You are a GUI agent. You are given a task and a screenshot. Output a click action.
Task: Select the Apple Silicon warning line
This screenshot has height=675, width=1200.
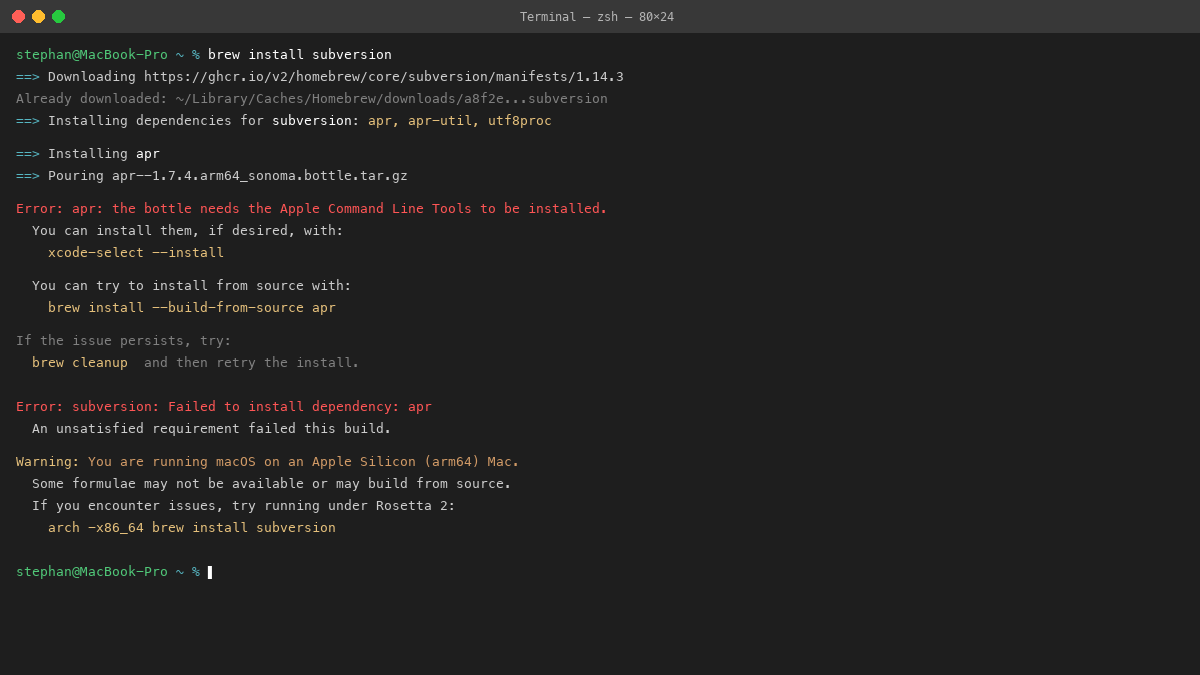coord(267,461)
